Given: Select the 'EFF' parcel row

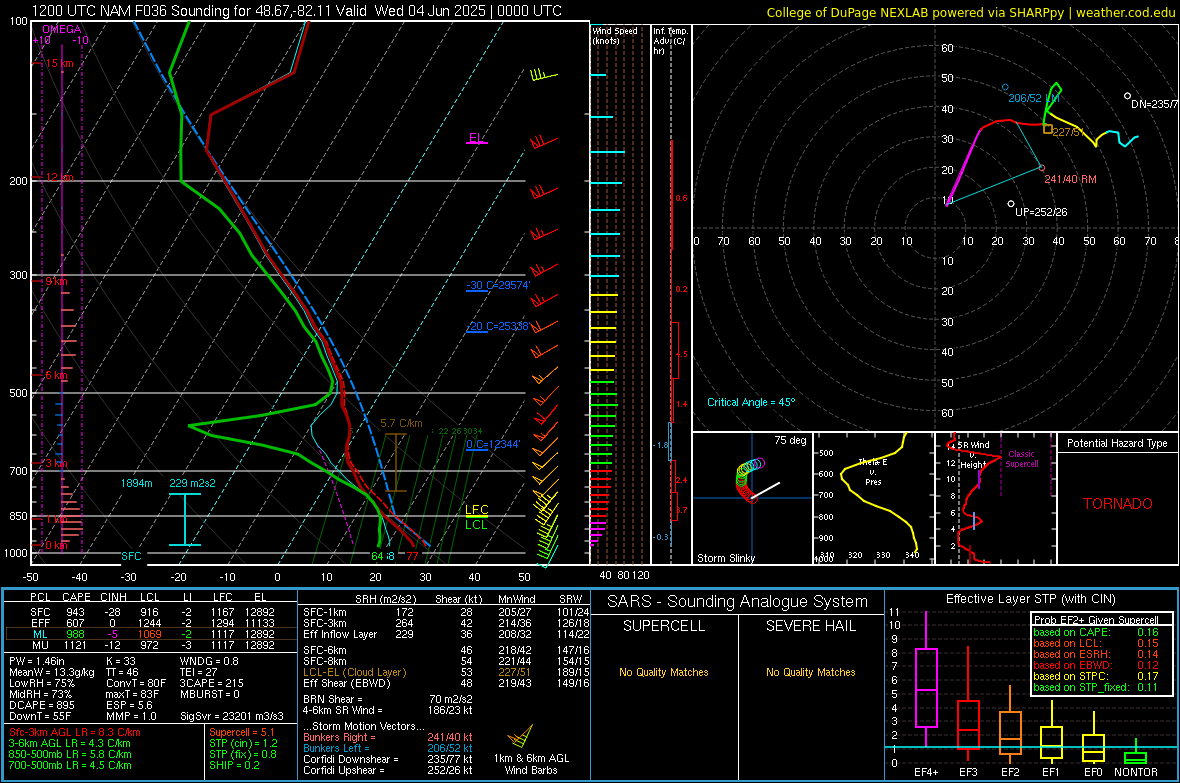Looking at the screenshot, I should coord(151,623).
